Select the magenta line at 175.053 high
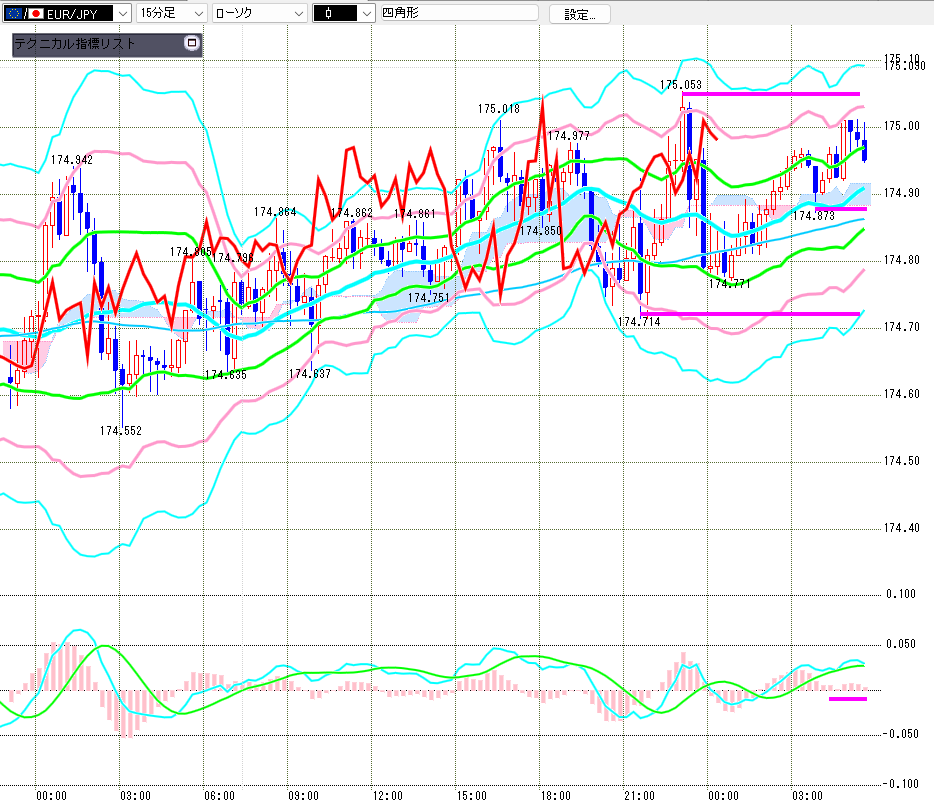The width and height of the screenshot is (934, 804). [x=770, y=93]
